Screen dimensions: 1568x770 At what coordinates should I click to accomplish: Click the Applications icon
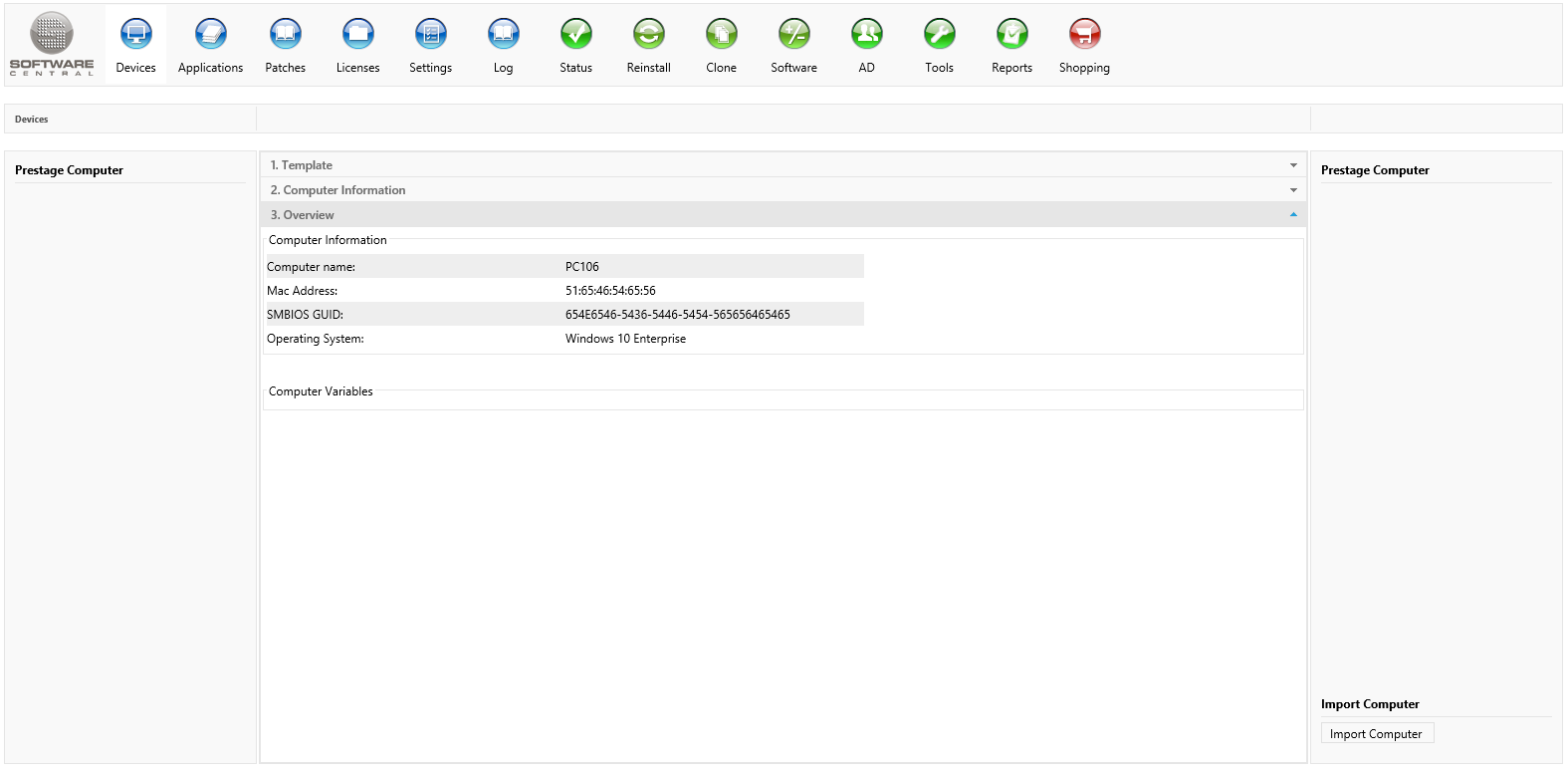210,35
